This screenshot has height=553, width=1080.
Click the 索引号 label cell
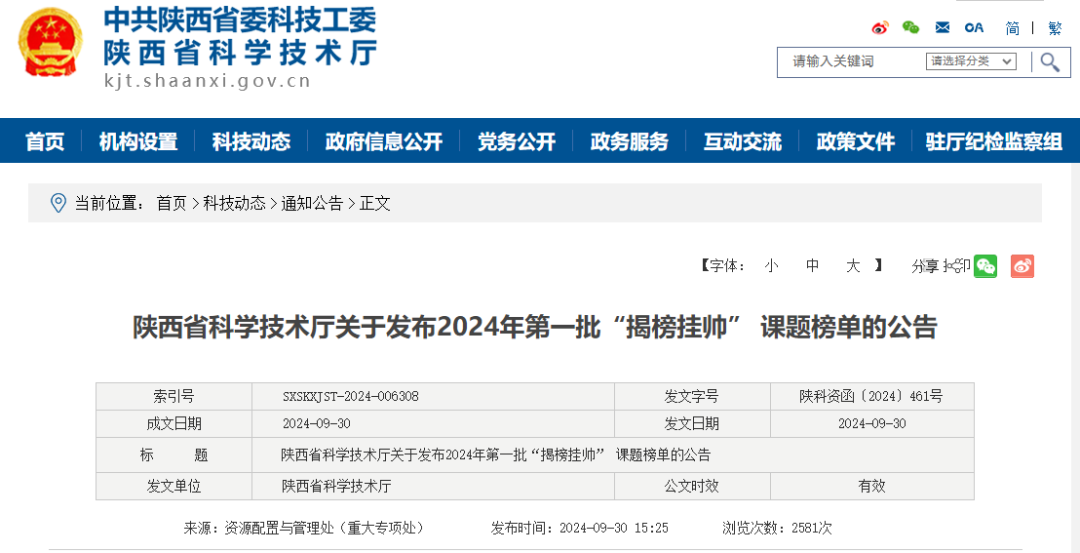pyautogui.click(x=174, y=397)
